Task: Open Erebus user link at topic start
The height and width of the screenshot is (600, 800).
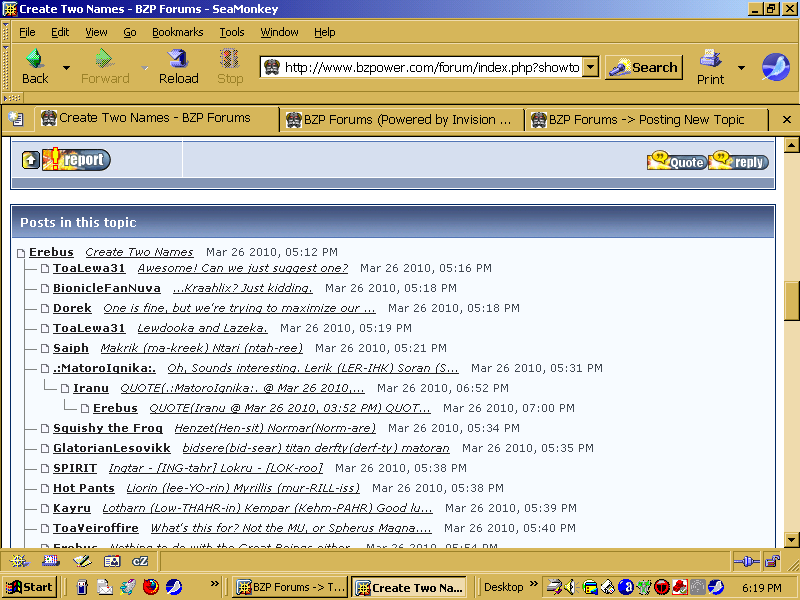Action: pyautogui.click(x=51, y=252)
